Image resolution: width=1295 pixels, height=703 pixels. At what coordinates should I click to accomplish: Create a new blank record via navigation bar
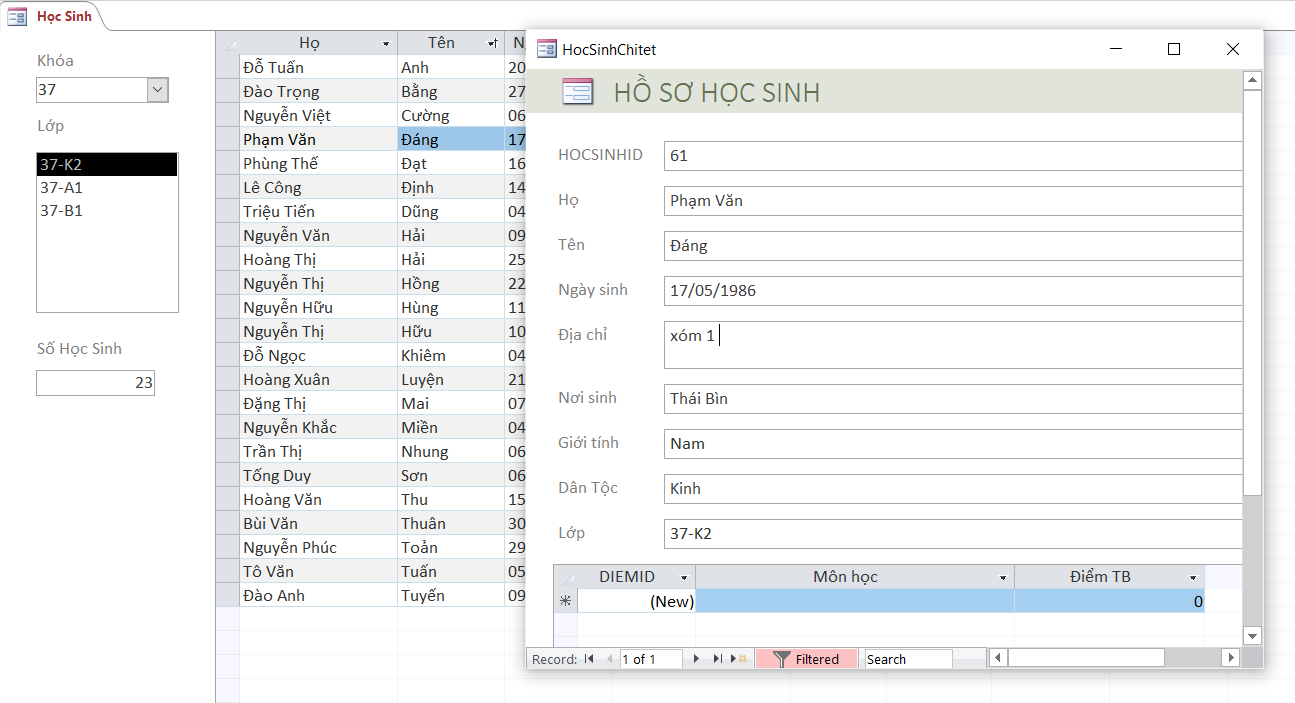[x=738, y=659]
